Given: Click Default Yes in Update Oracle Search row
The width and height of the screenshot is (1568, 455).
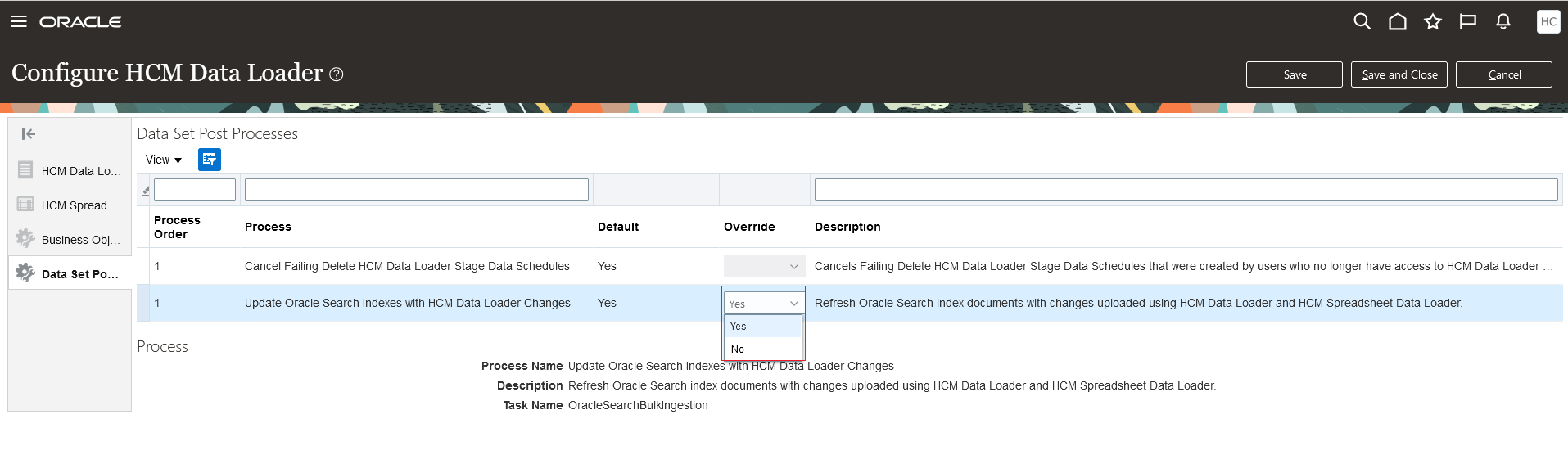Looking at the screenshot, I should [607, 303].
